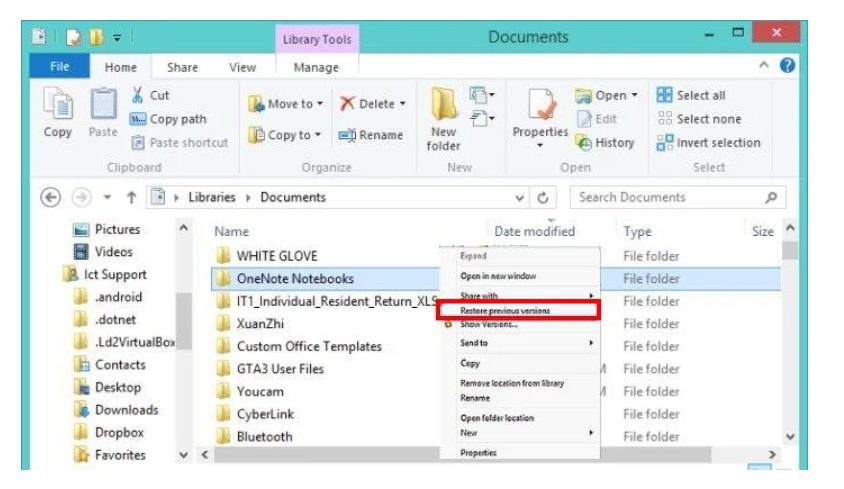The image size is (844, 489).
Task: Choose Restore previous versions in context menu
Action: [x=505, y=311]
